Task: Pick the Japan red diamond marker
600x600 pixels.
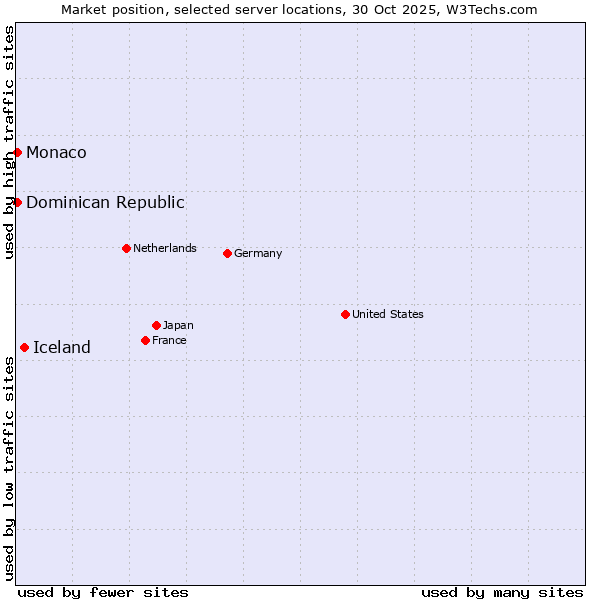Action: (x=156, y=325)
